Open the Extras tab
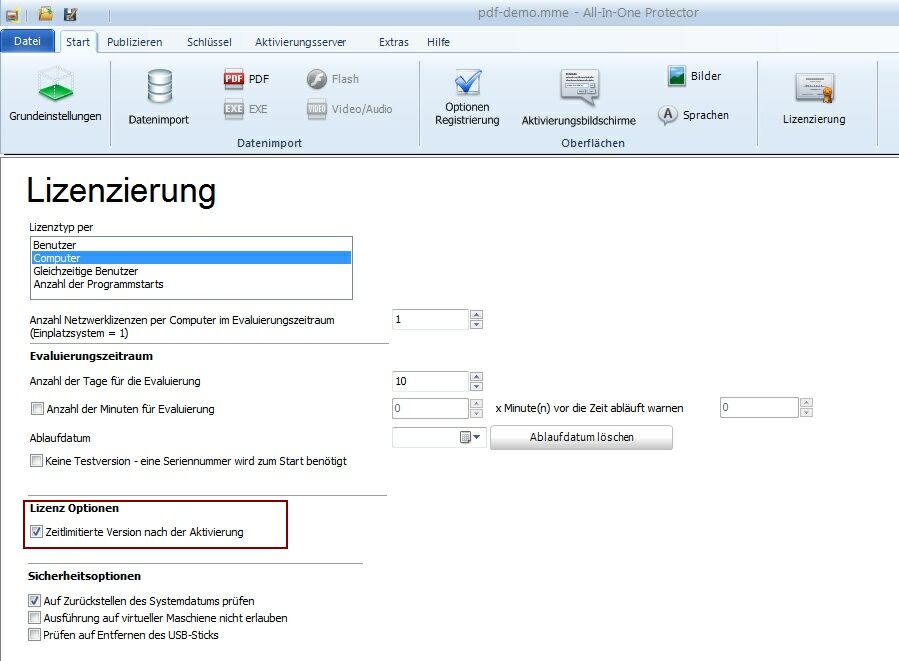899x661 pixels. [394, 42]
